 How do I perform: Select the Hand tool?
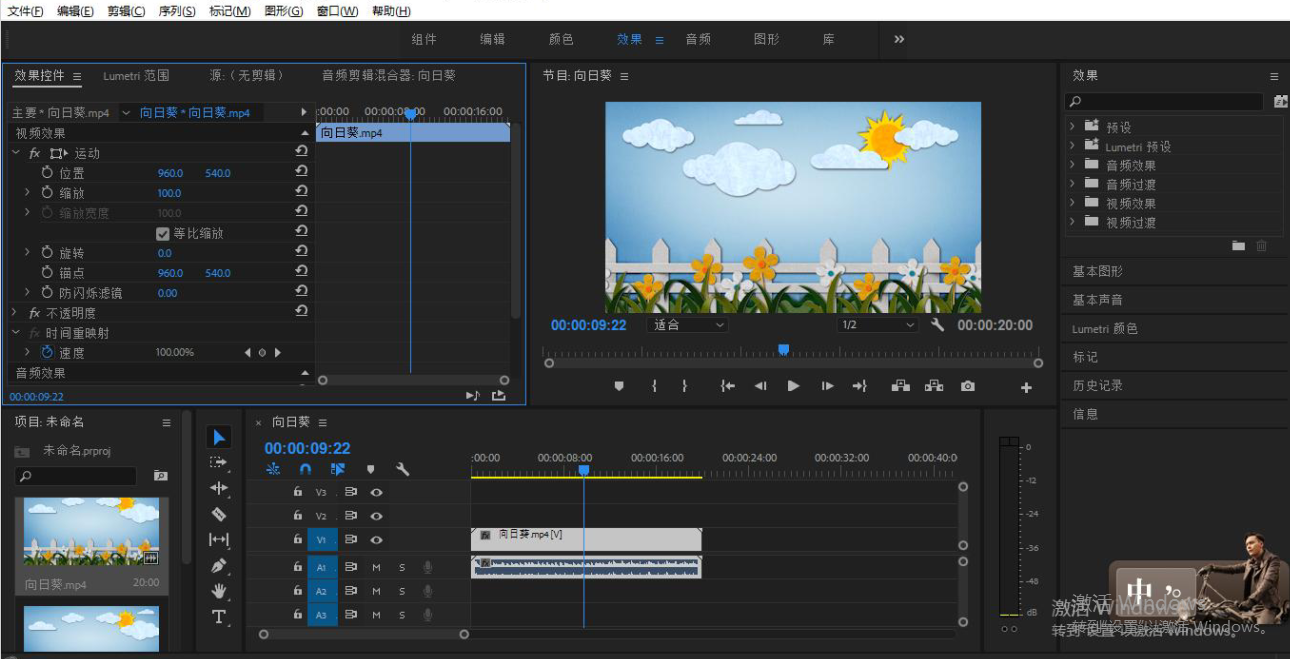(219, 591)
